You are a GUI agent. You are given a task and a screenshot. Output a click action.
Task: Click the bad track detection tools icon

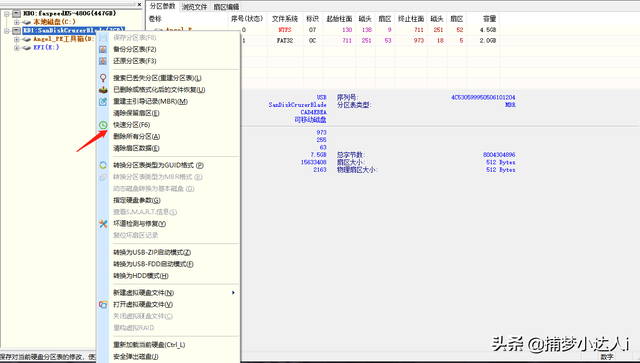pos(103,223)
